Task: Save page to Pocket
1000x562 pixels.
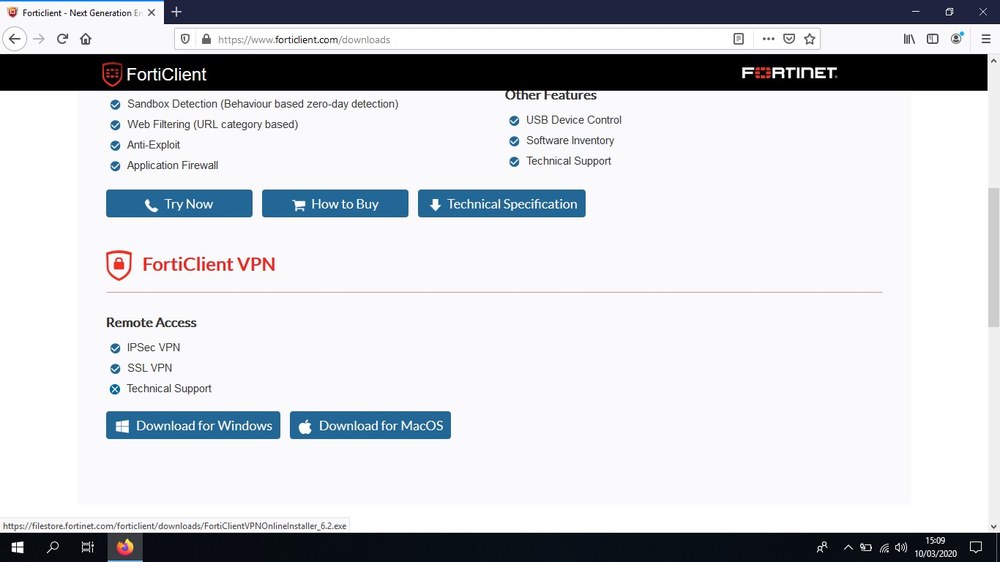Action: (789, 39)
